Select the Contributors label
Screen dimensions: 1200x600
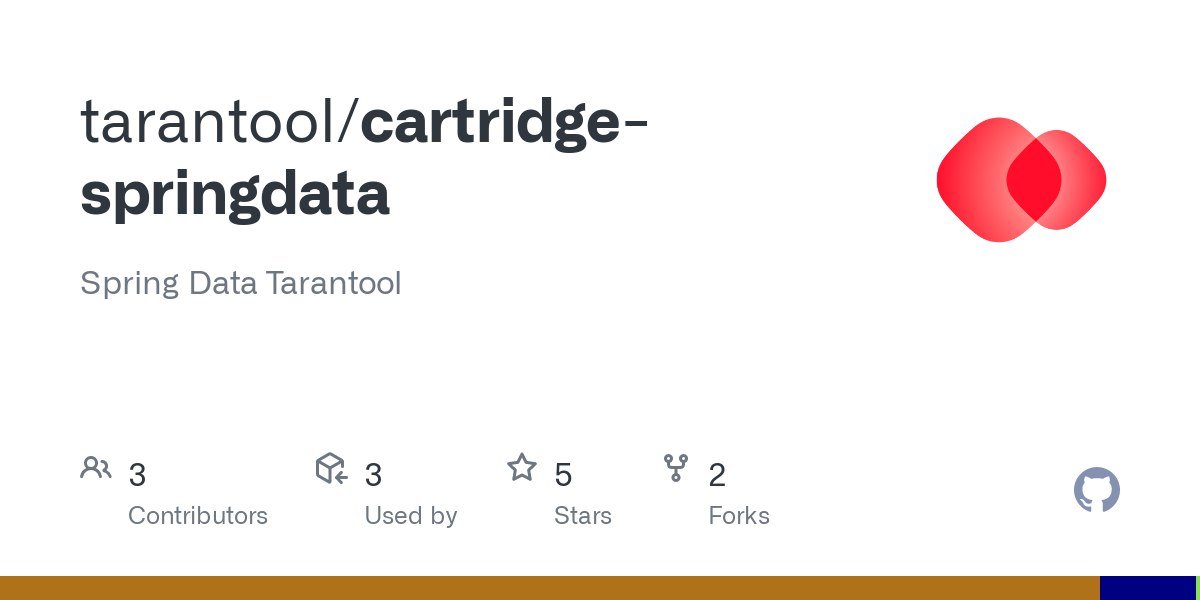[198, 516]
